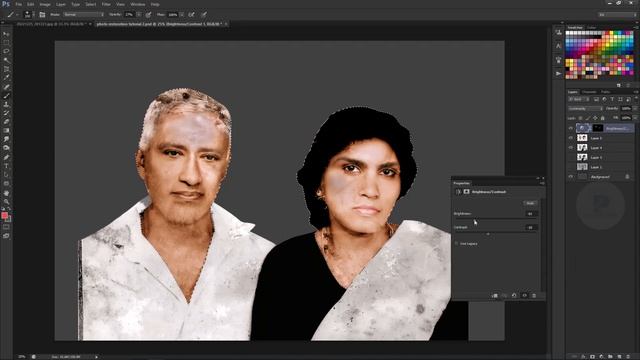This screenshot has height=360, width=640.
Task: Create new adjustment layer icon
Action: point(601,356)
